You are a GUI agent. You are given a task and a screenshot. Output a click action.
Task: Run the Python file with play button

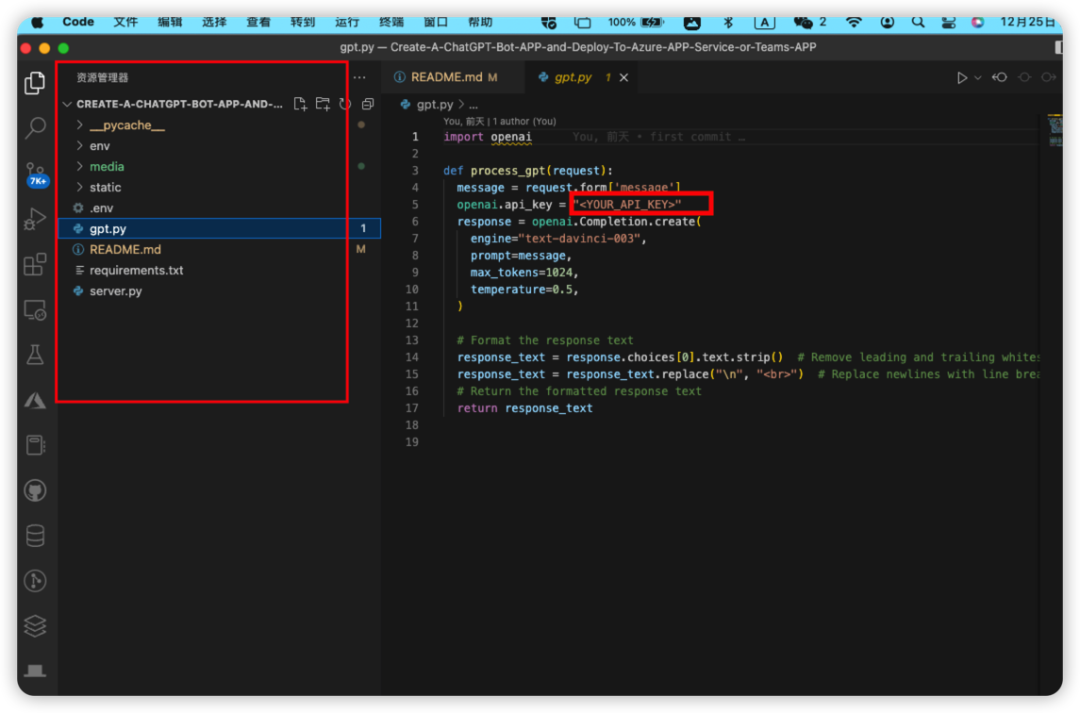(x=962, y=78)
